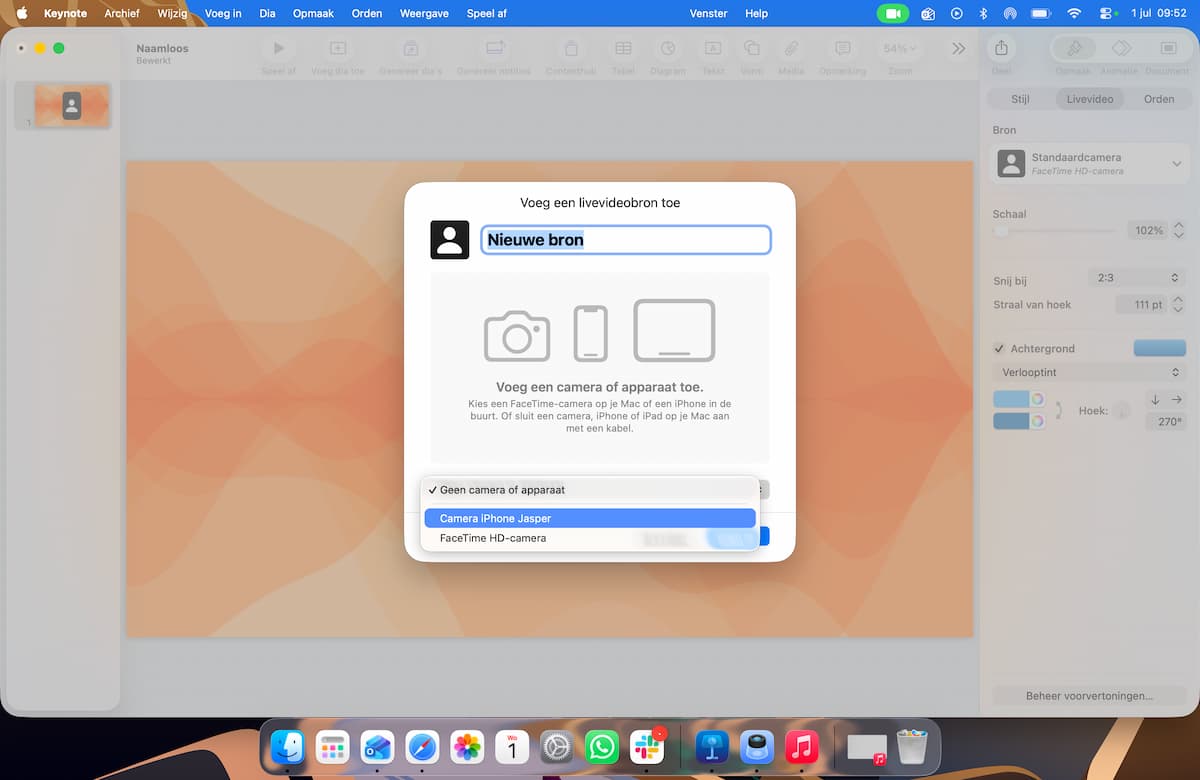Click the Nieuwe bron name field
The image size is (1200, 780).
(x=626, y=240)
